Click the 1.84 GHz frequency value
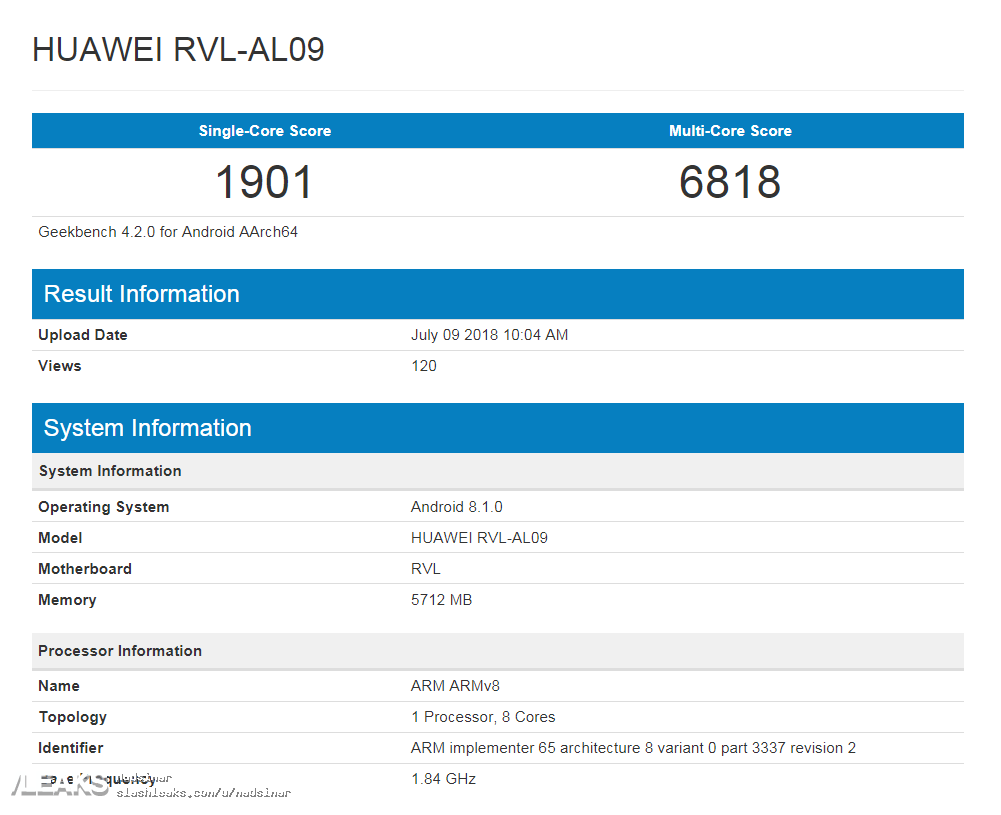Viewport: 1001px width, 815px height. [443, 778]
